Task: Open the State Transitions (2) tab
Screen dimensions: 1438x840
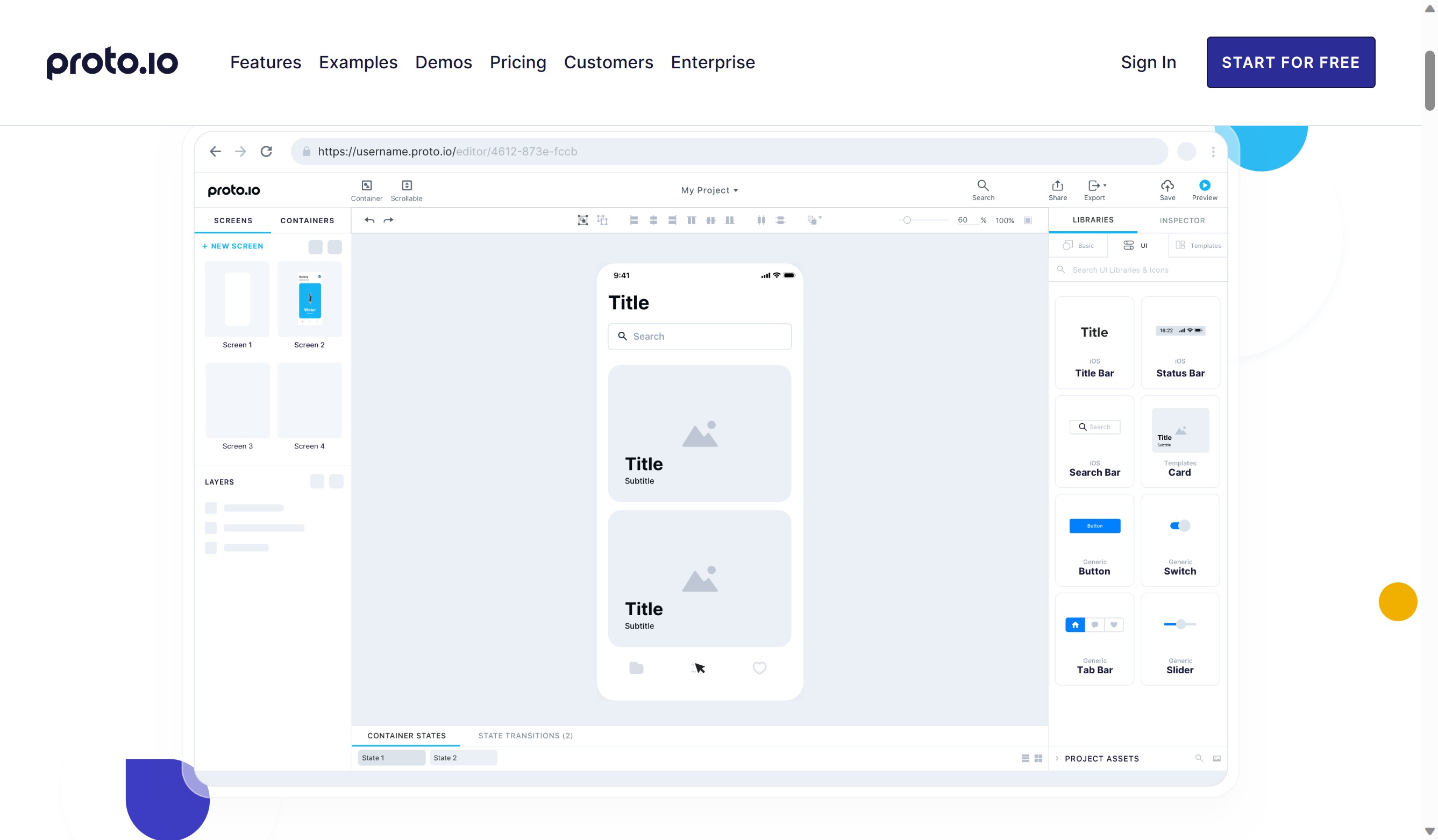Action: coord(525,736)
